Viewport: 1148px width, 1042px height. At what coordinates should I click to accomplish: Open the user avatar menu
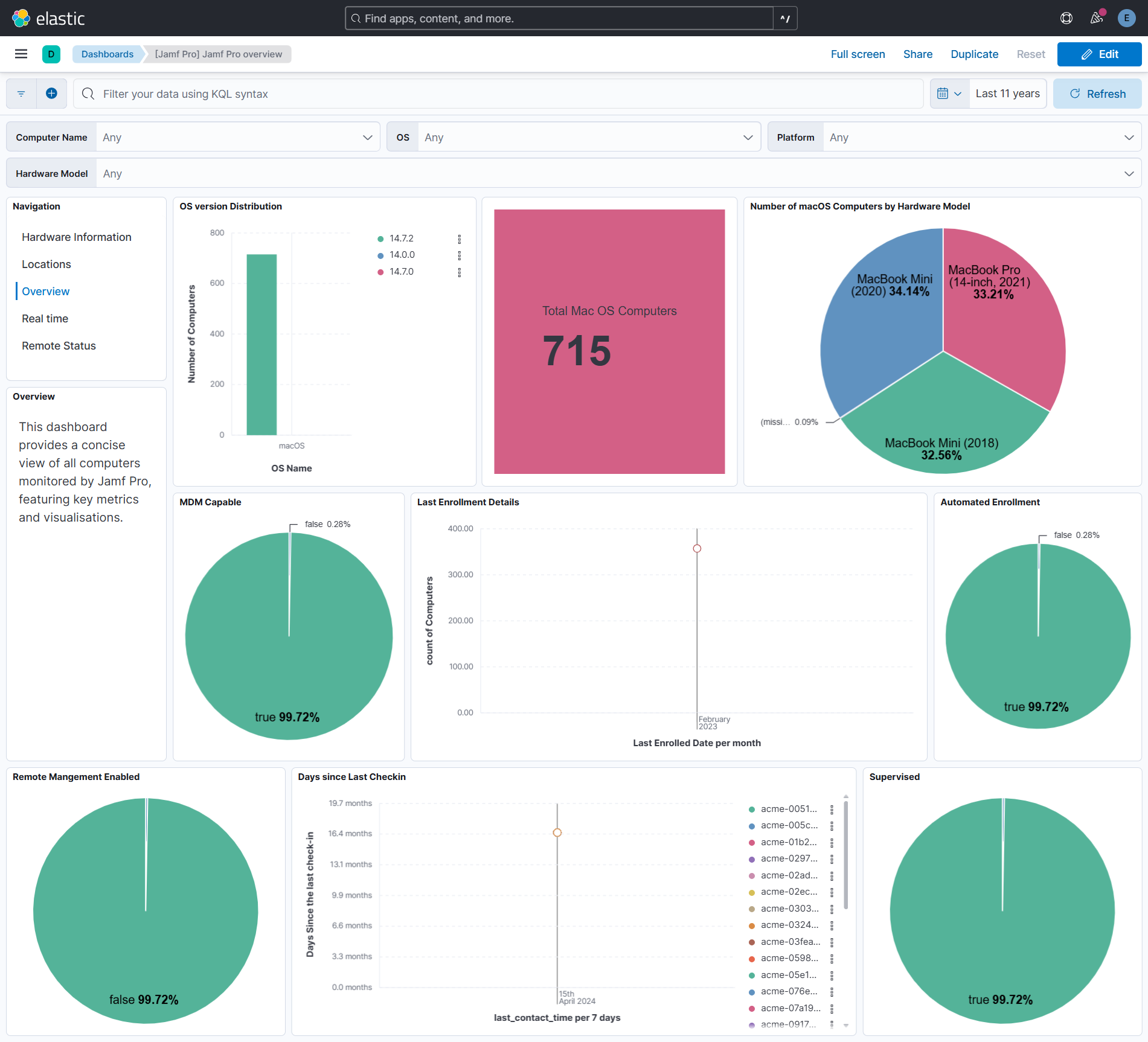[x=1126, y=18]
